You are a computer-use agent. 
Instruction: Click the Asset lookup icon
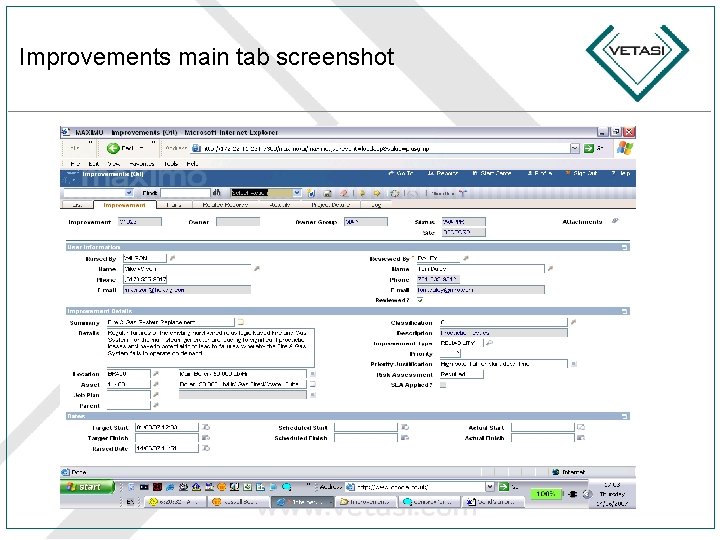tap(156, 384)
